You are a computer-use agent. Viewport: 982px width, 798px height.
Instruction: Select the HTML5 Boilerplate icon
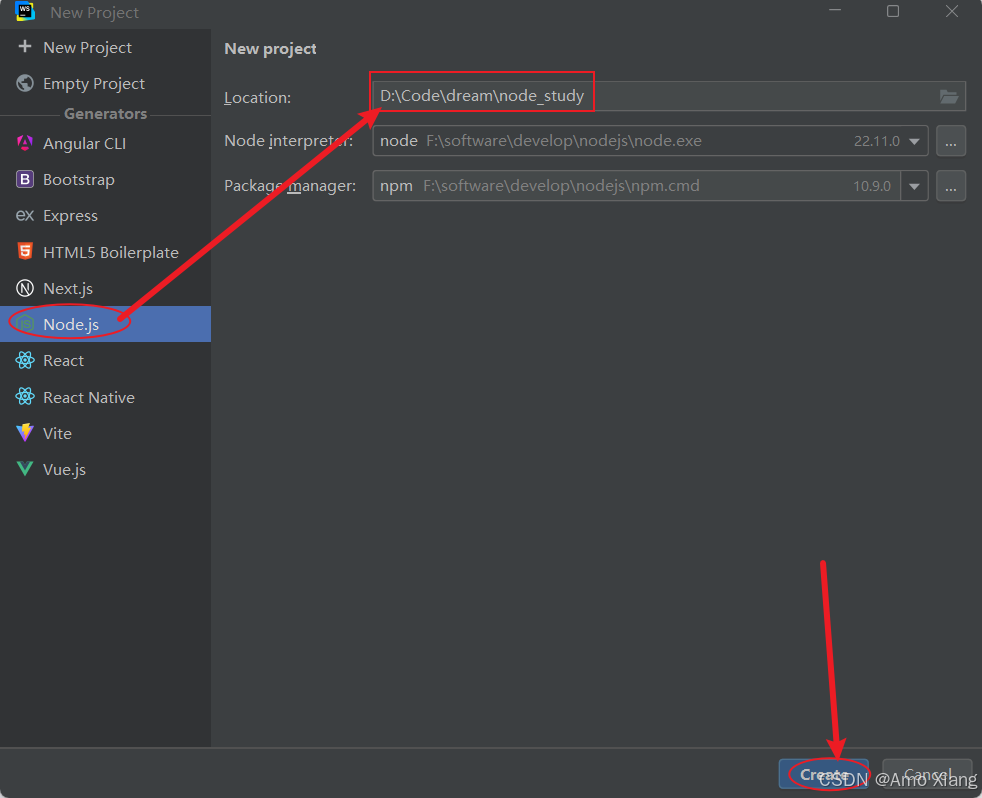pos(24,252)
